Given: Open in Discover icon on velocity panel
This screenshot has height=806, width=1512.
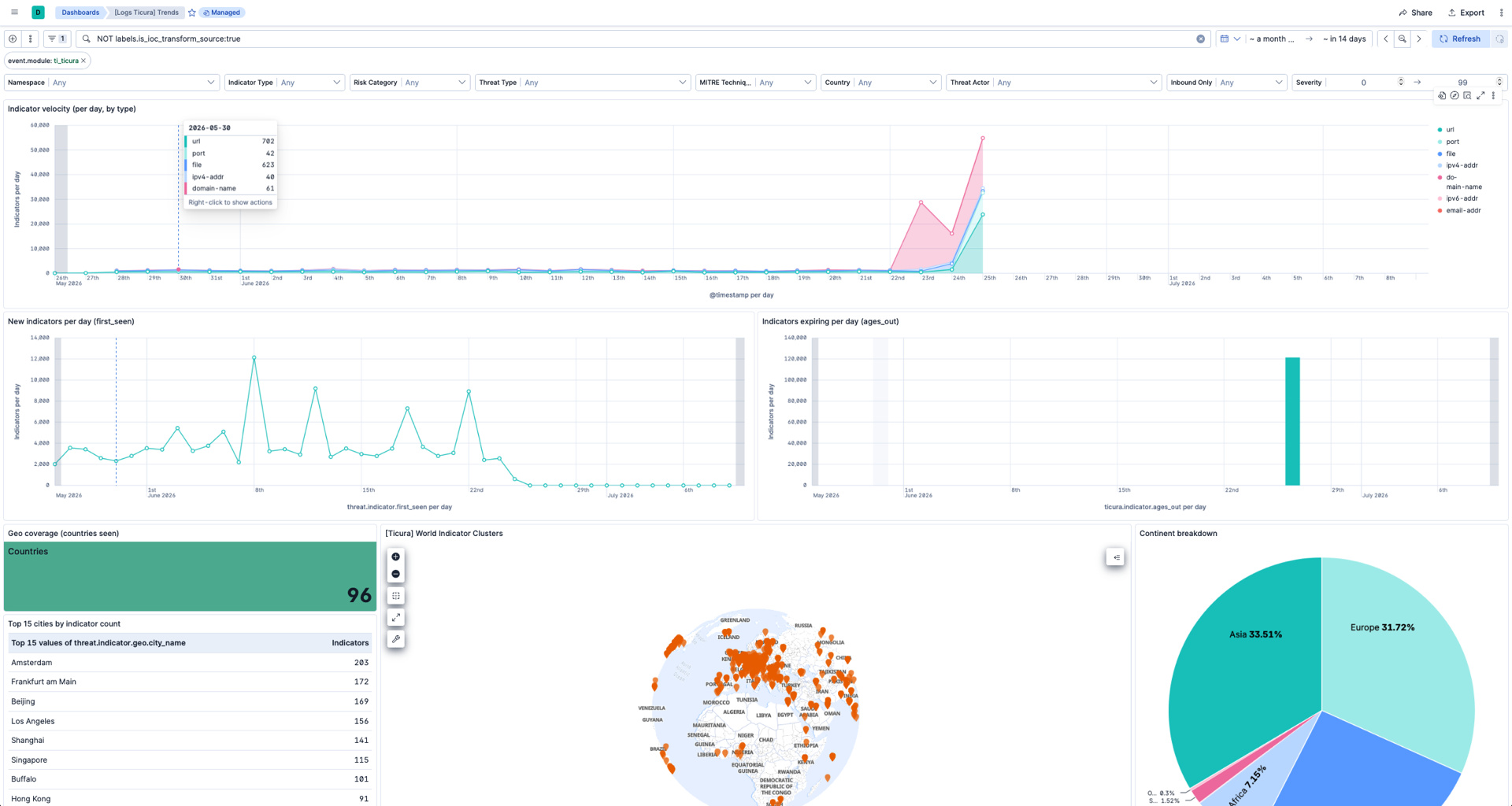Looking at the screenshot, I should [x=1467, y=96].
